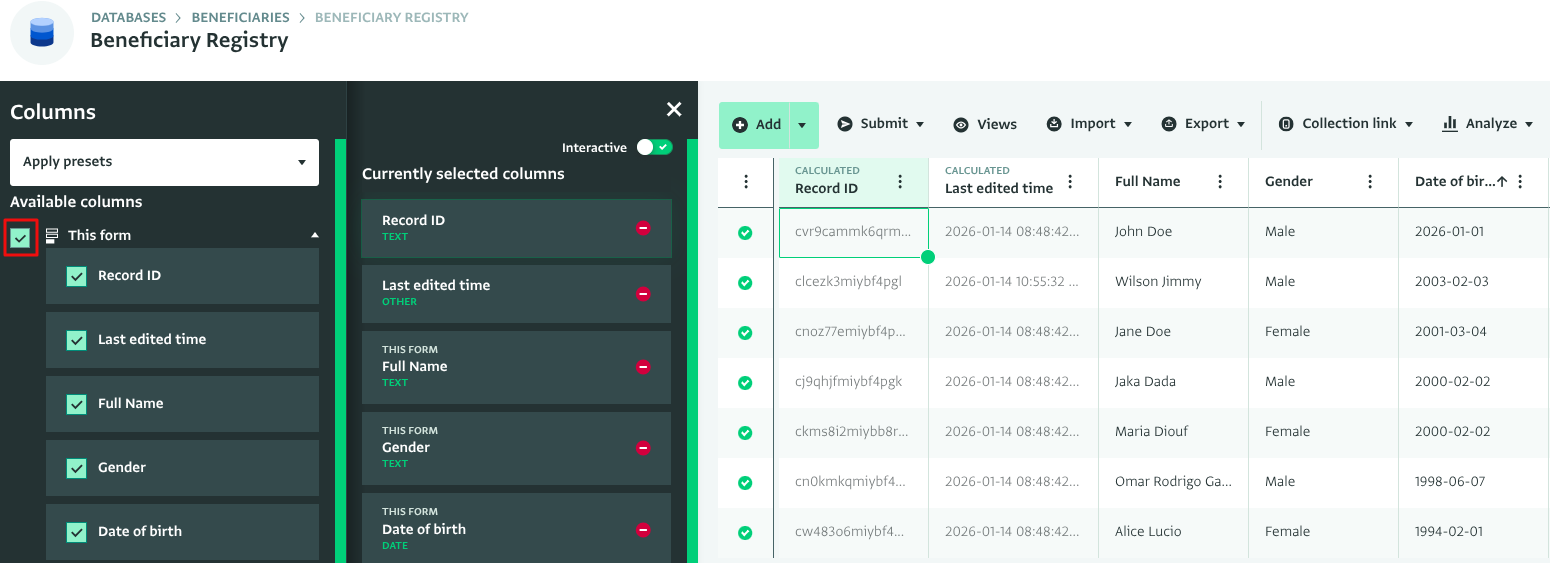Expand the Add button dropdown arrow
Screen dimensions: 1550x563
802,125
